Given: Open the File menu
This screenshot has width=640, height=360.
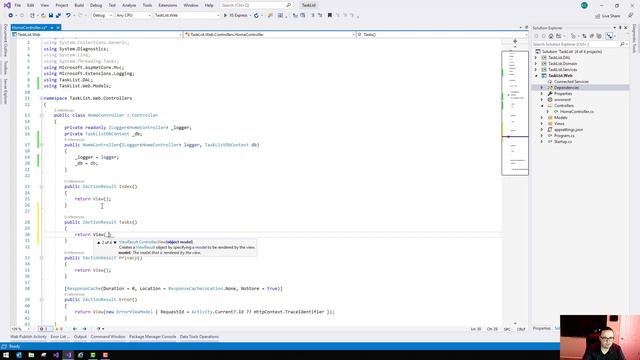Looking at the screenshot, I should (18, 5).
